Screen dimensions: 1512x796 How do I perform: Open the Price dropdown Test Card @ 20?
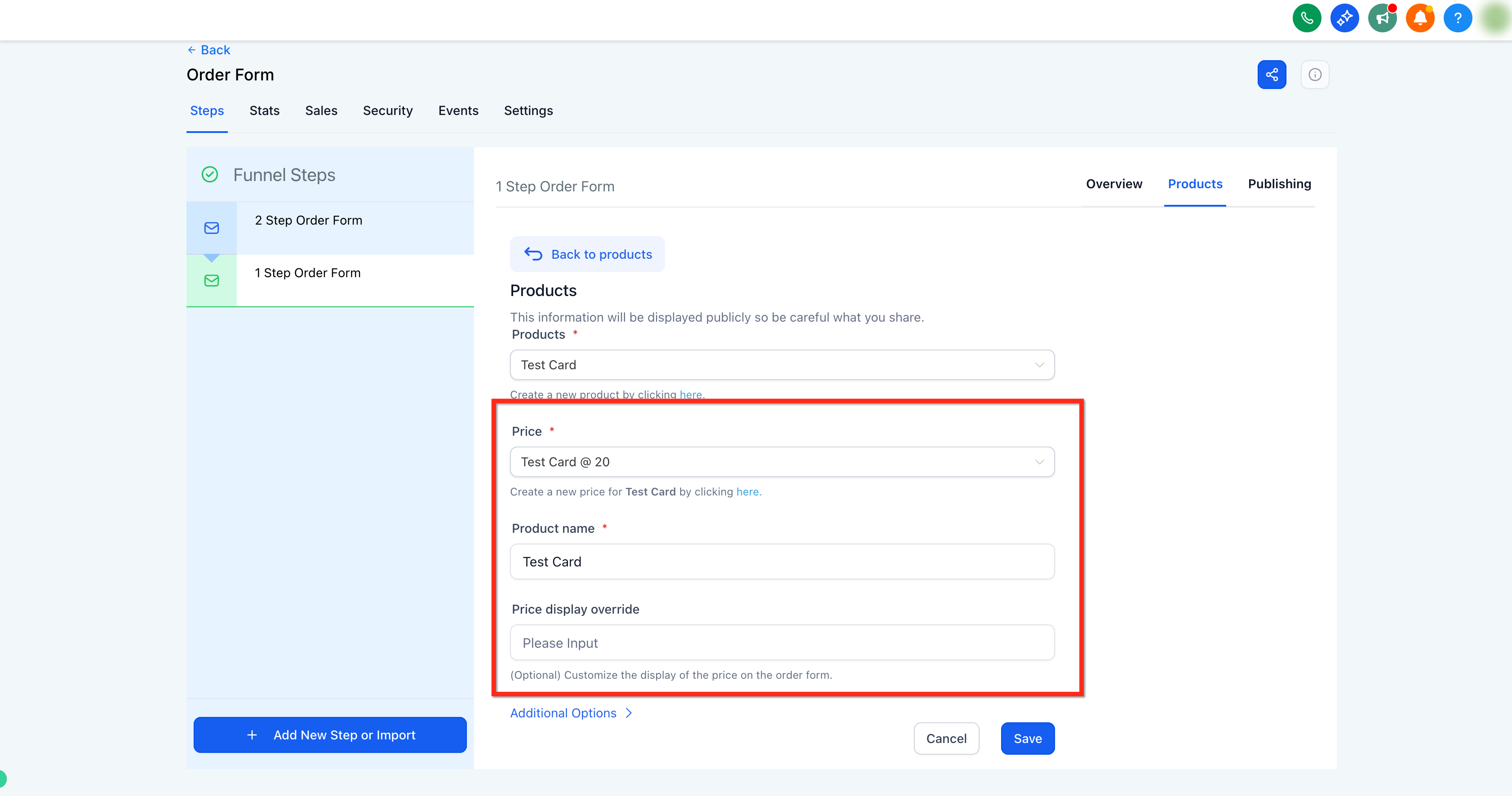tap(782, 462)
